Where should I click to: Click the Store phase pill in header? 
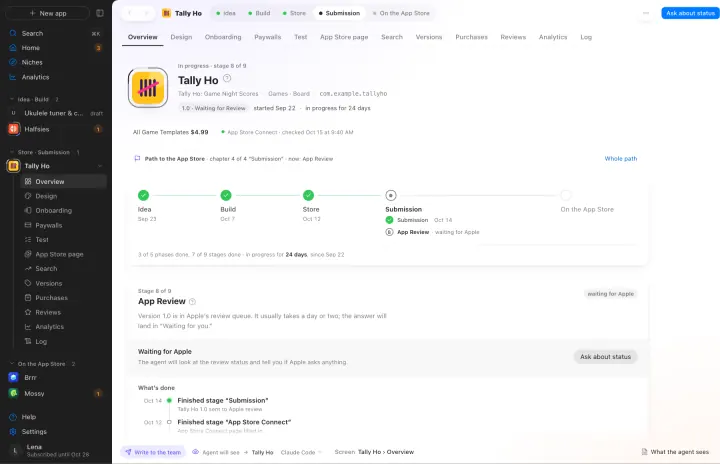coord(294,13)
